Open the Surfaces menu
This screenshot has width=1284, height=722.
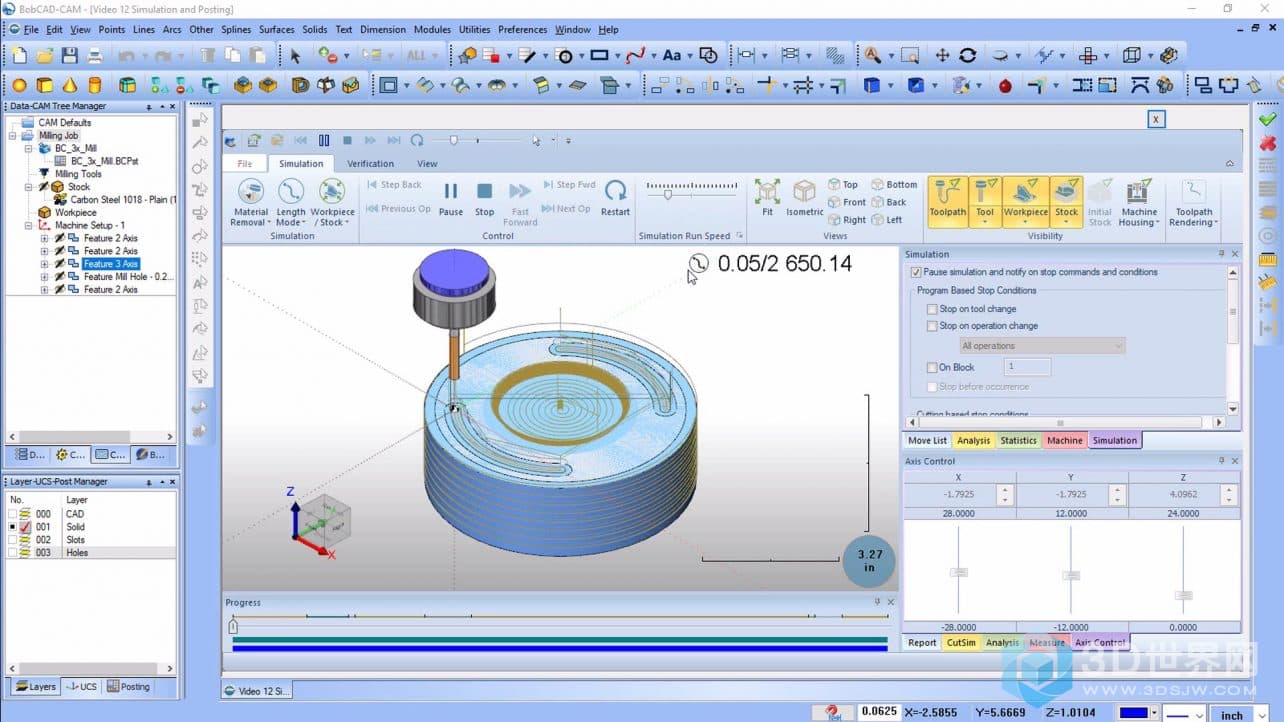[x=276, y=29]
